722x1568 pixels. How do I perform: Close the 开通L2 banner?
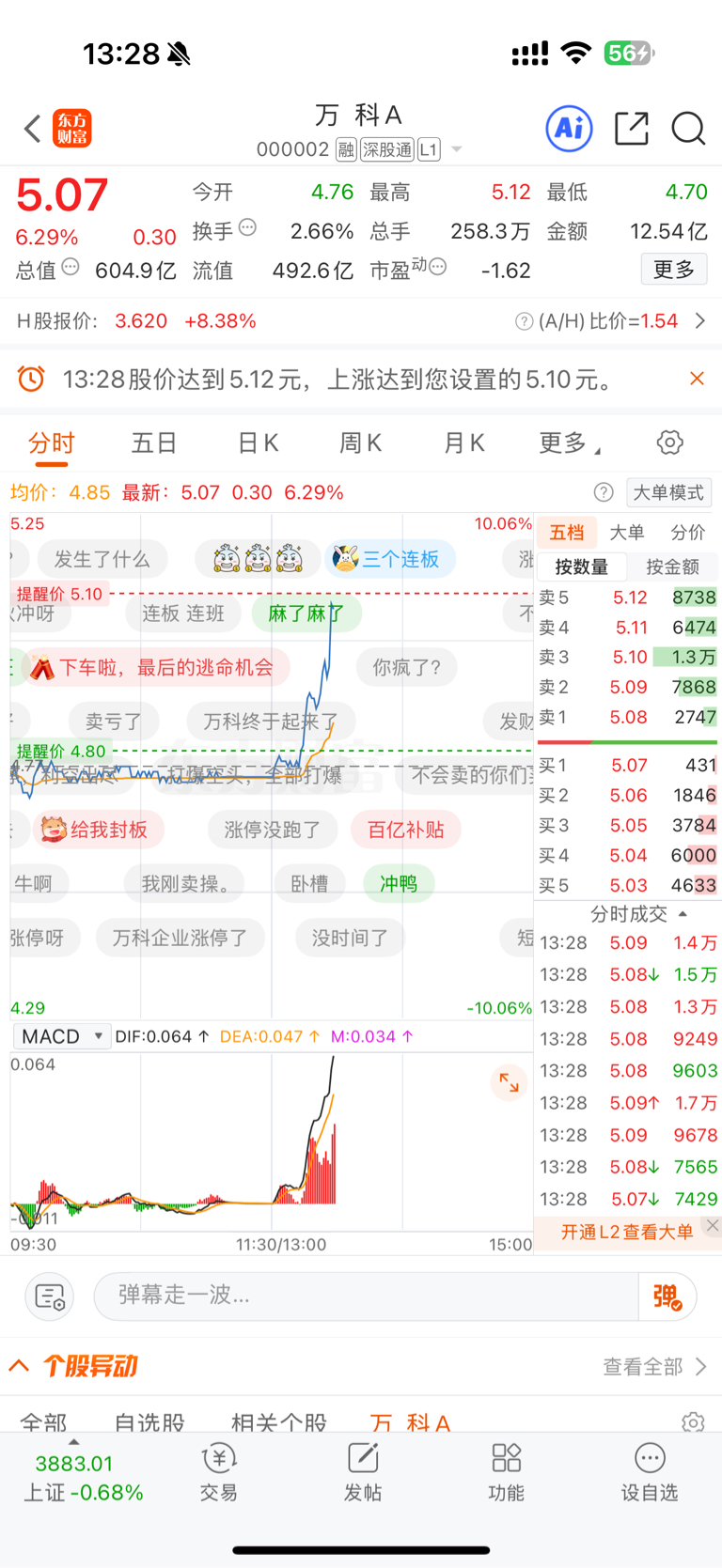click(713, 1225)
